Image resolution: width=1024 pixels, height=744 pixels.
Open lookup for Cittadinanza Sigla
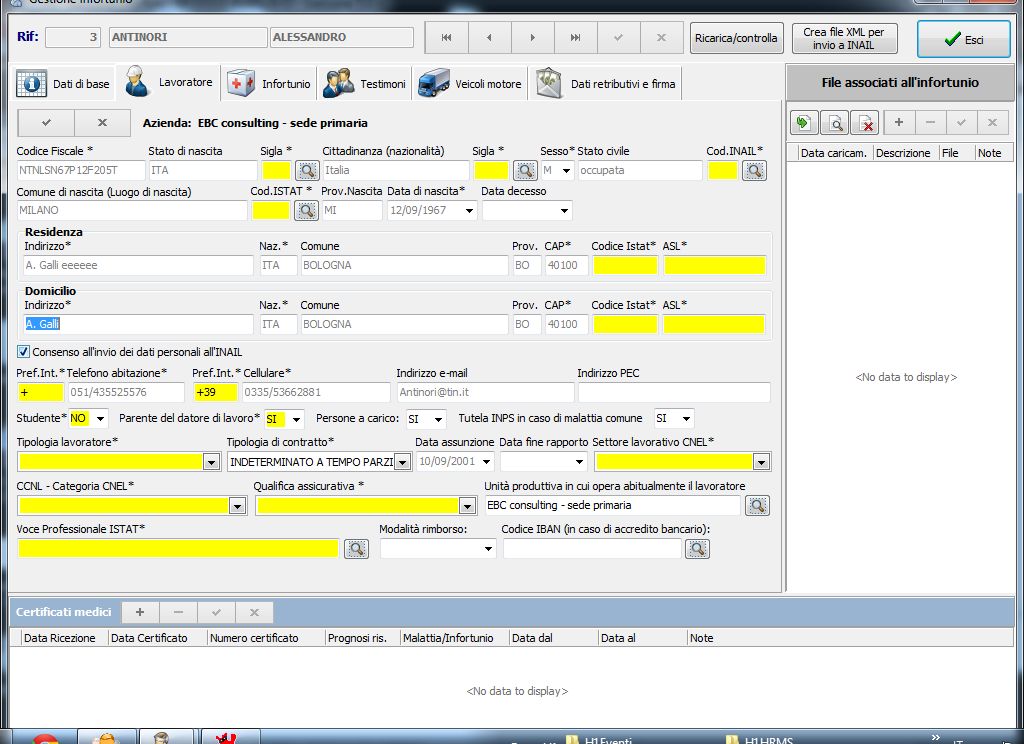click(x=525, y=170)
